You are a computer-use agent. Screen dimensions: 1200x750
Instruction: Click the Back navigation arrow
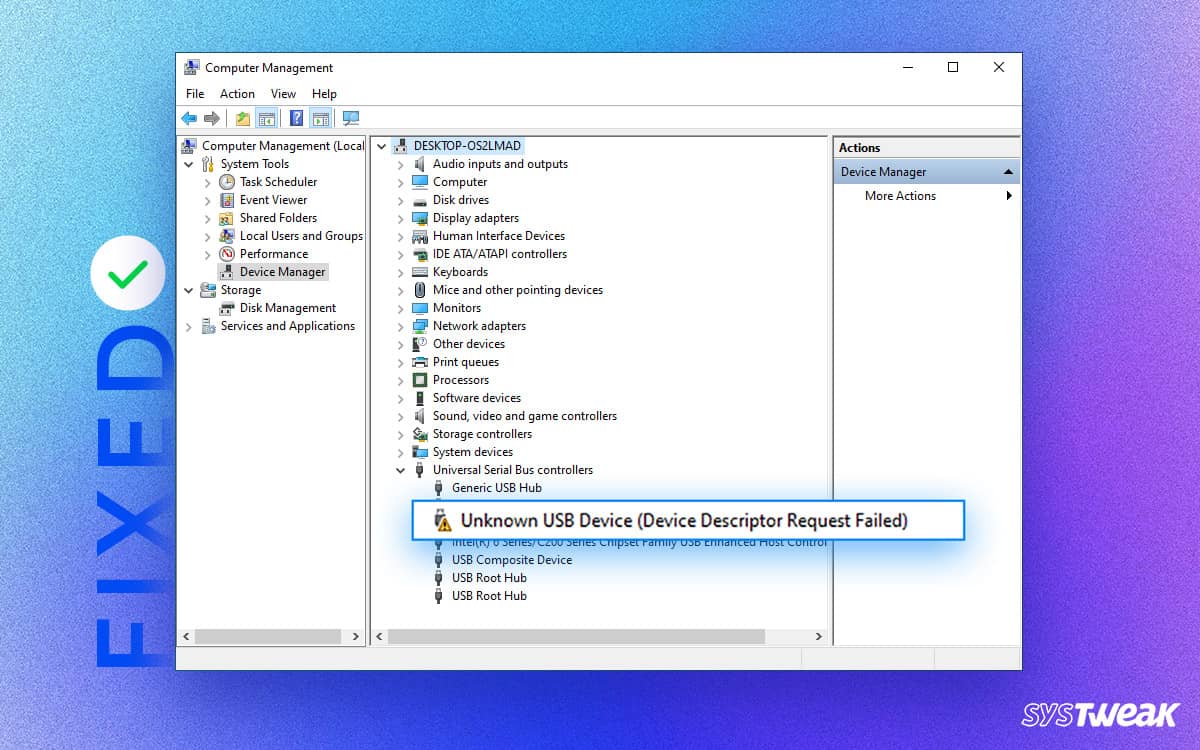(190, 118)
